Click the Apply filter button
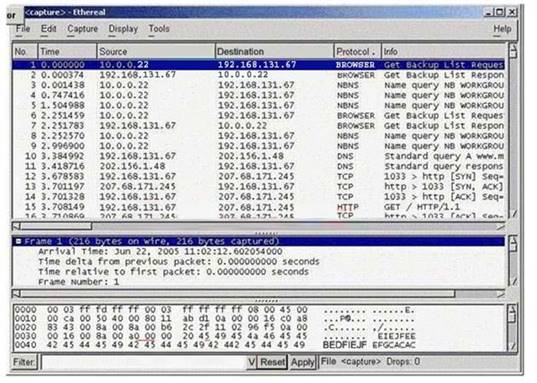 pos(302,362)
